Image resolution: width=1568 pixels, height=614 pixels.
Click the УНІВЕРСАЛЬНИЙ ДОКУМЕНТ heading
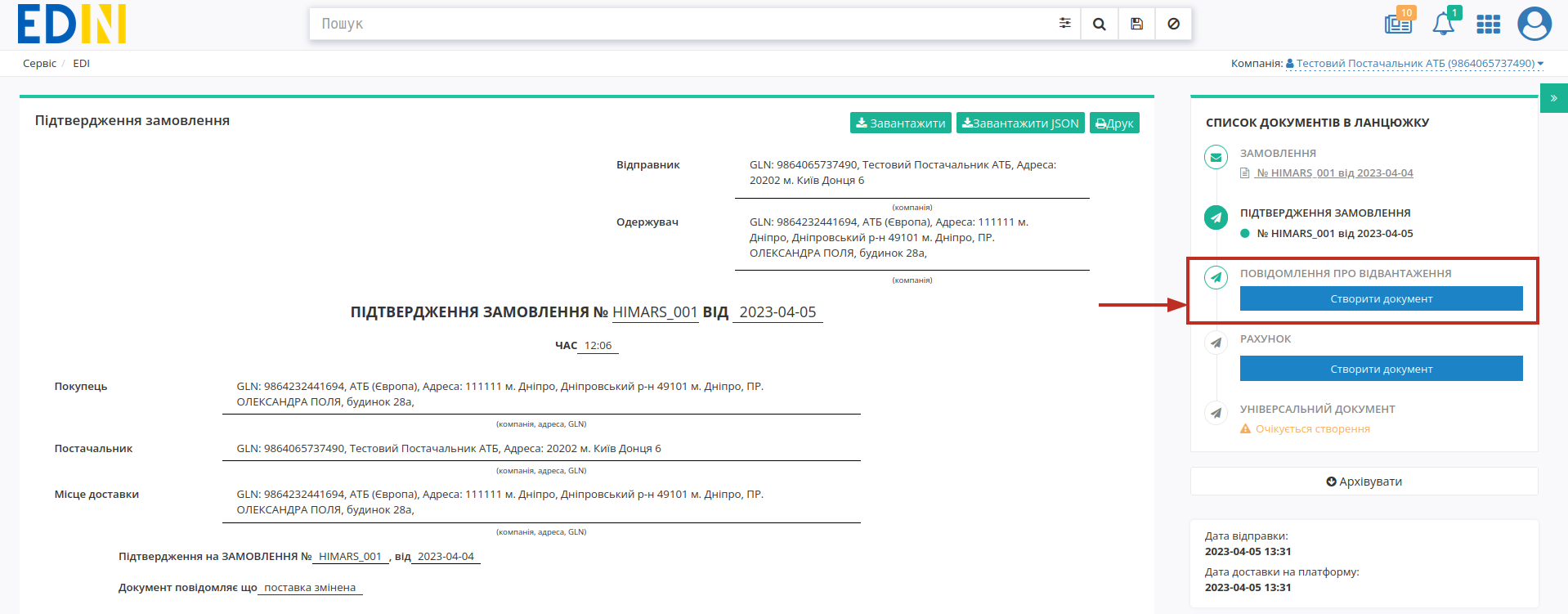click(1317, 409)
